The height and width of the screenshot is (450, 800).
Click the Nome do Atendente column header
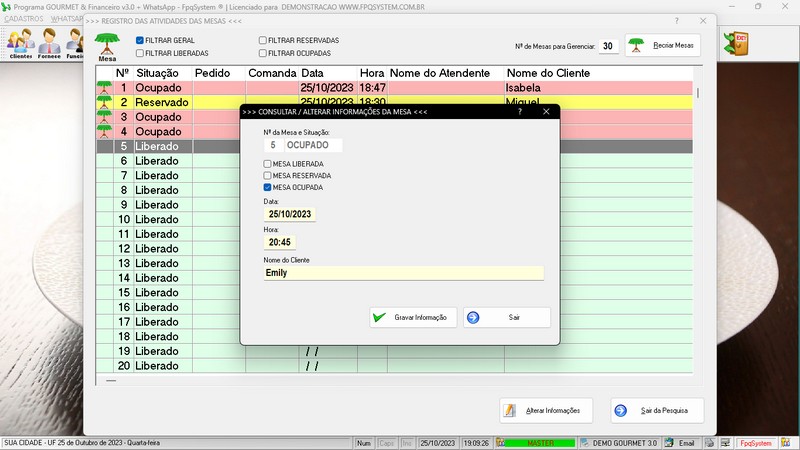pos(440,73)
